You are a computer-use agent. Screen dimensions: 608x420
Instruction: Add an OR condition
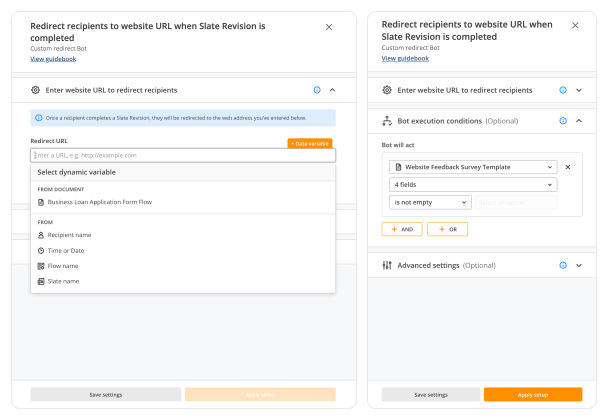click(447, 229)
